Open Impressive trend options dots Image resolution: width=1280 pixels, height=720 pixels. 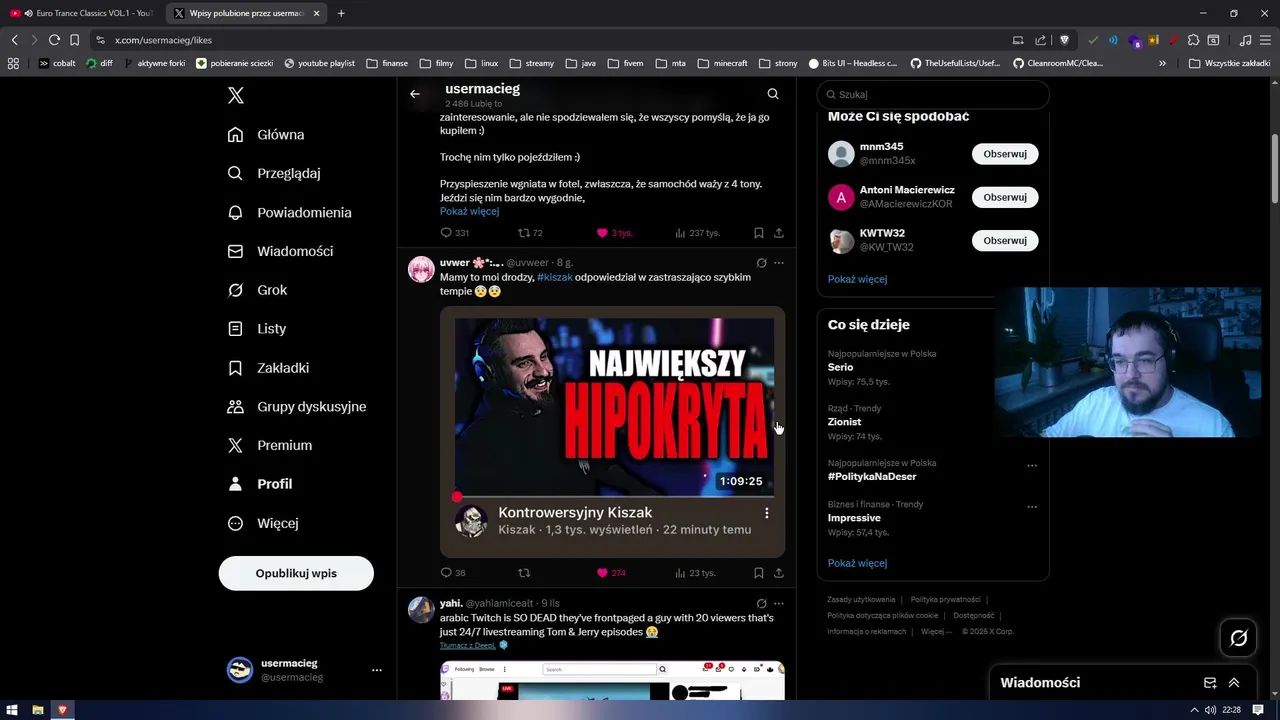pyautogui.click(x=1032, y=507)
